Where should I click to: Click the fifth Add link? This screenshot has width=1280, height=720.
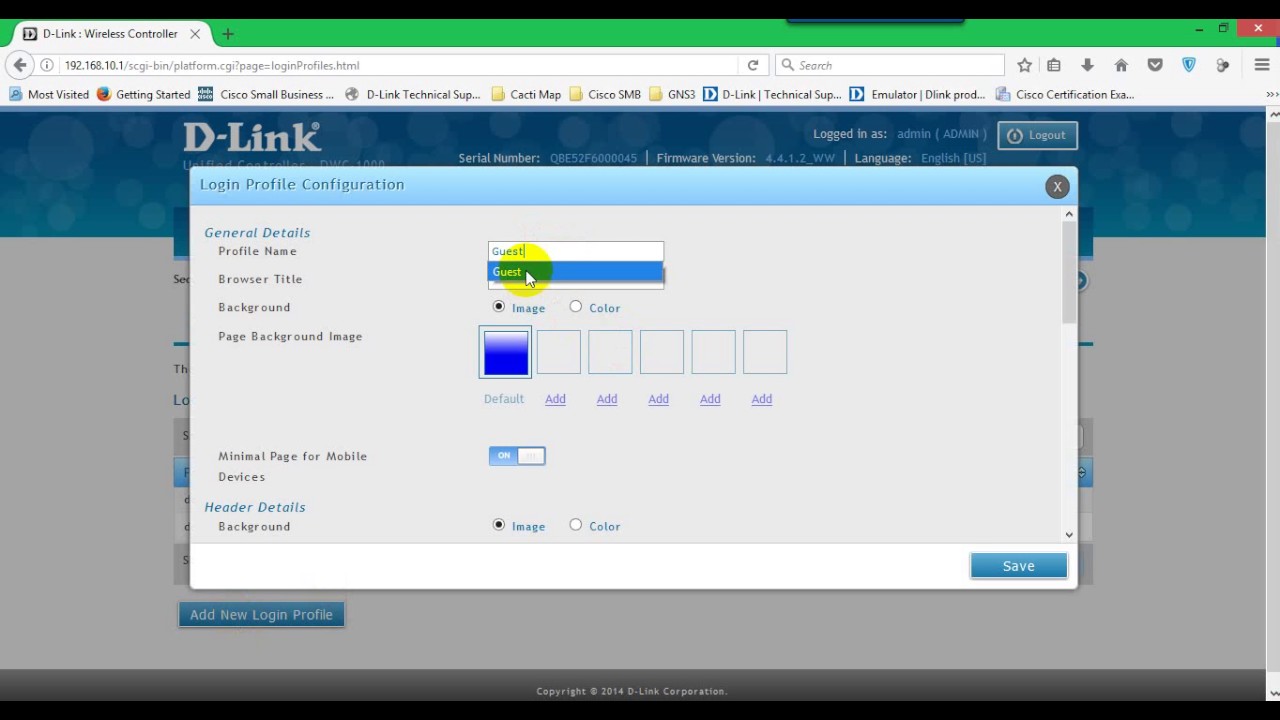coord(762,399)
